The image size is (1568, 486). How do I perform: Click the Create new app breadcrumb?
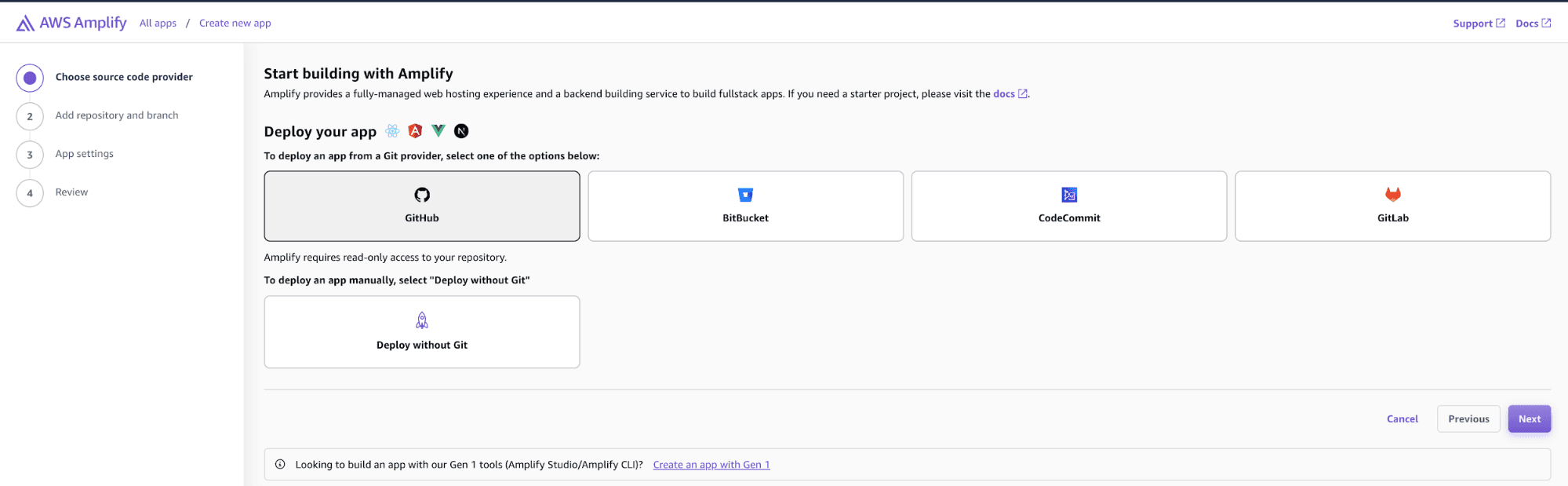(235, 24)
